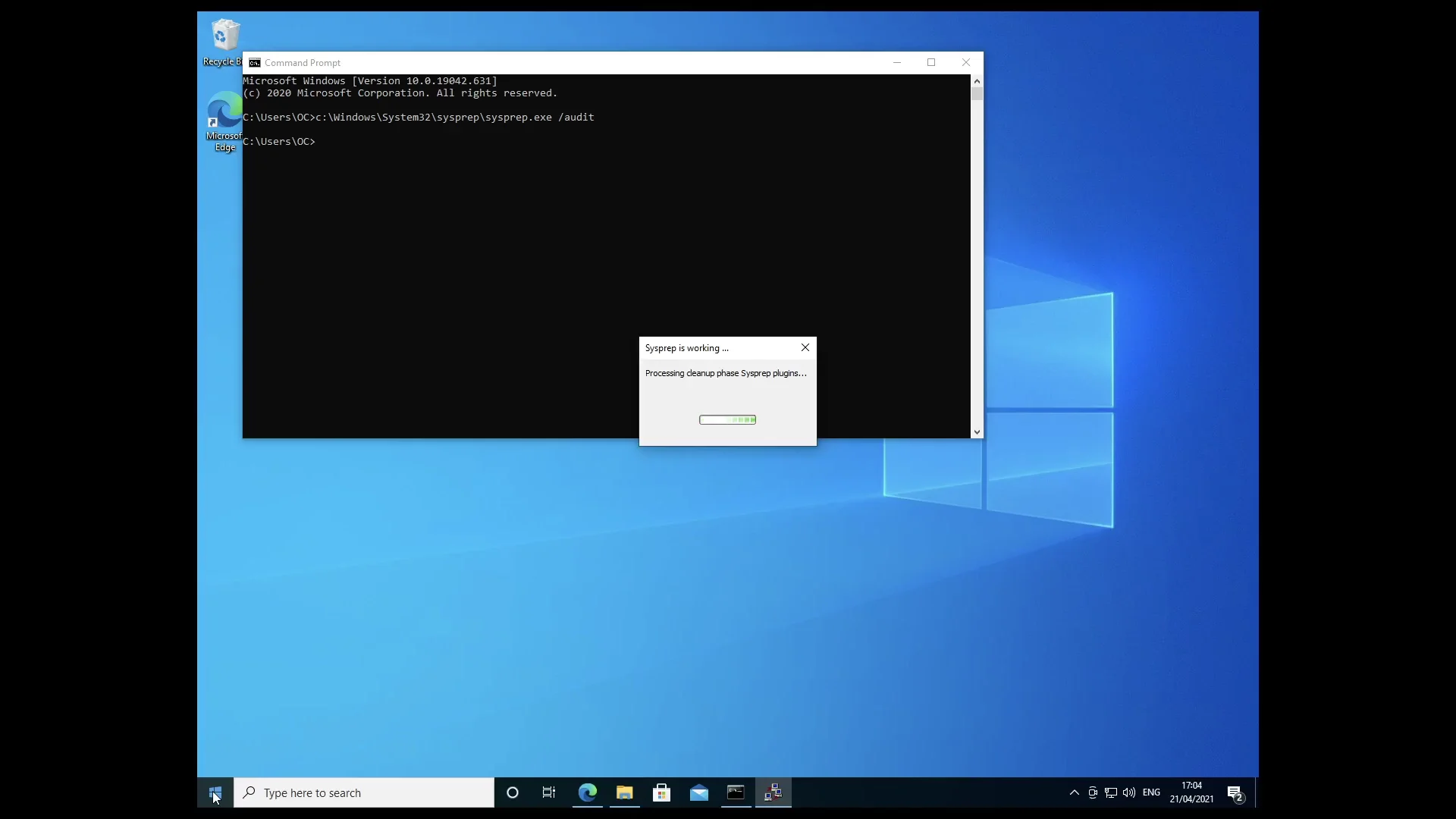
Task: Click the sysprep.exe /audit command line
Action: tap(419, 118)
